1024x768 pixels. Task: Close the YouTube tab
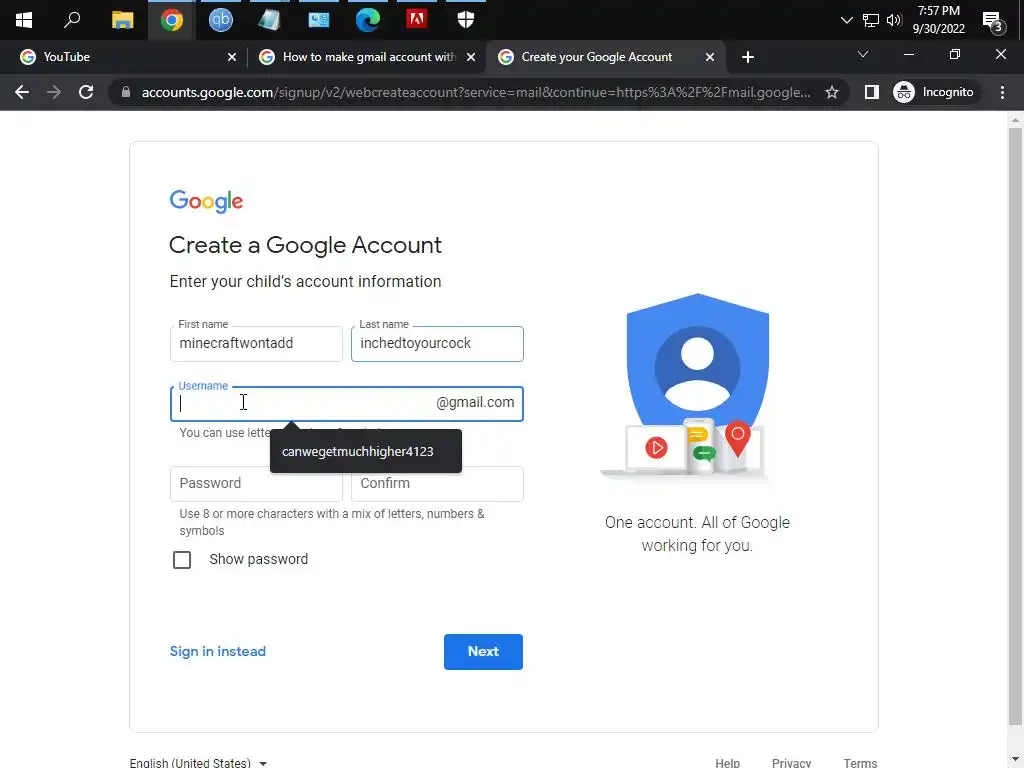232,57
